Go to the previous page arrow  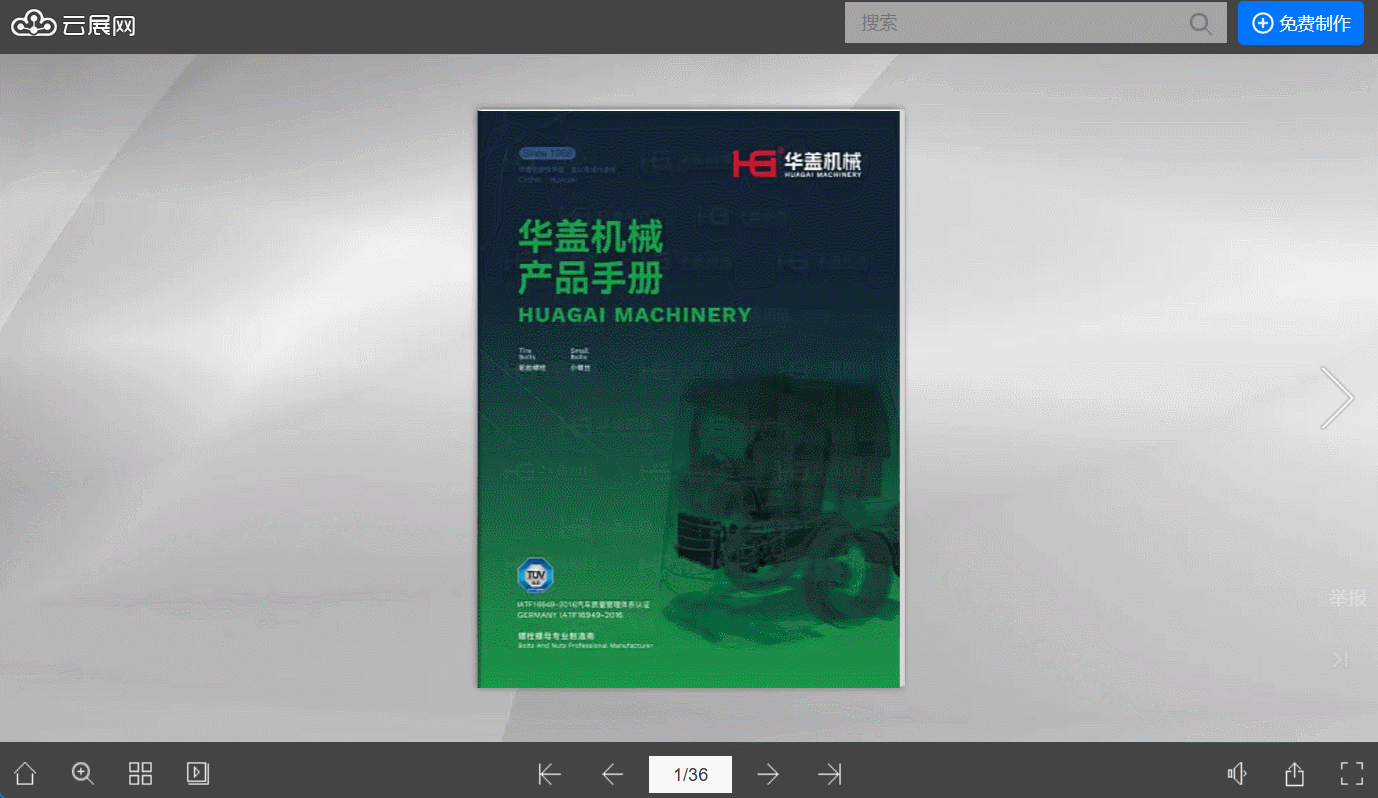[612, 774]
